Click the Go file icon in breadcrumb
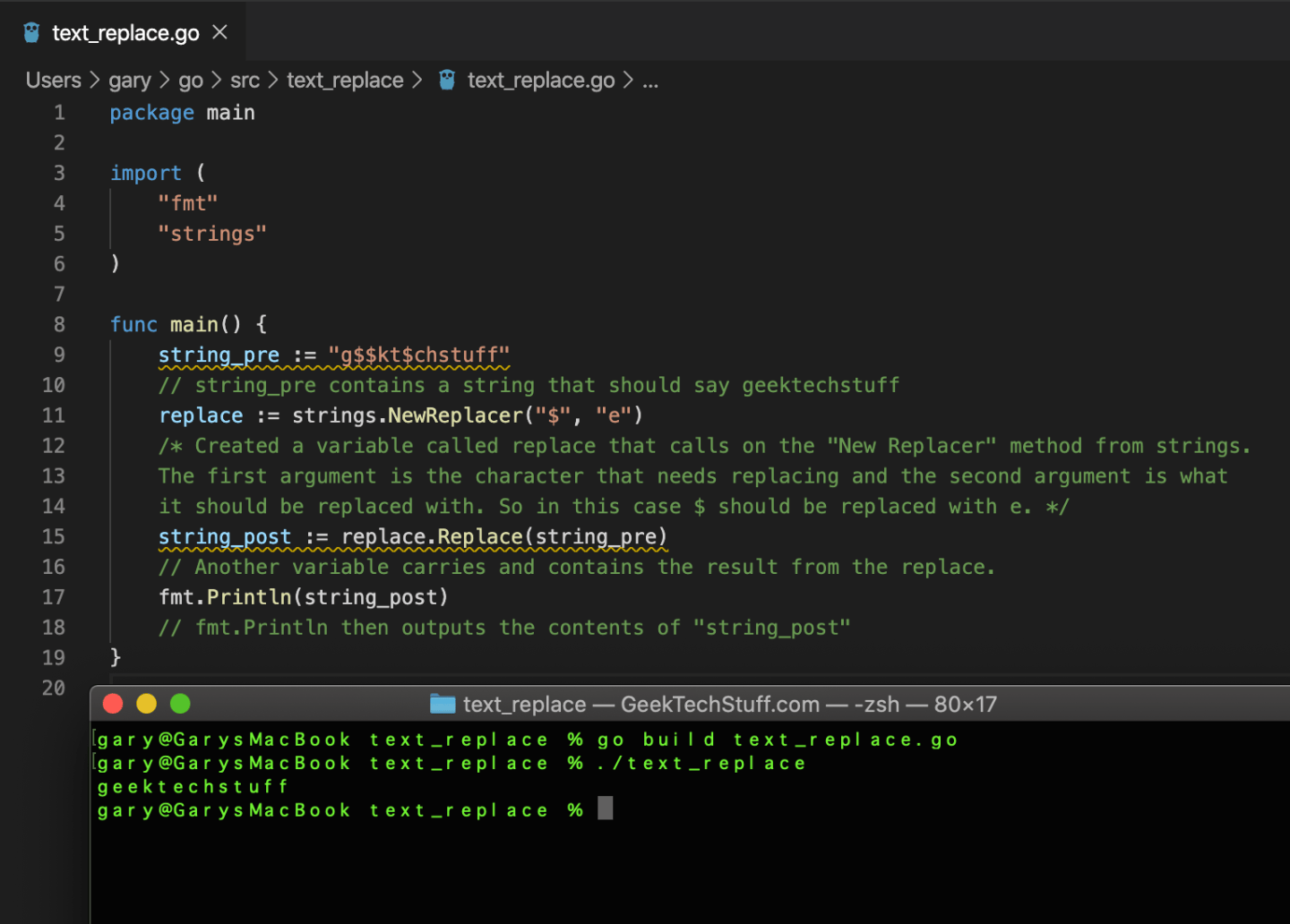 [x=447, y=80]
